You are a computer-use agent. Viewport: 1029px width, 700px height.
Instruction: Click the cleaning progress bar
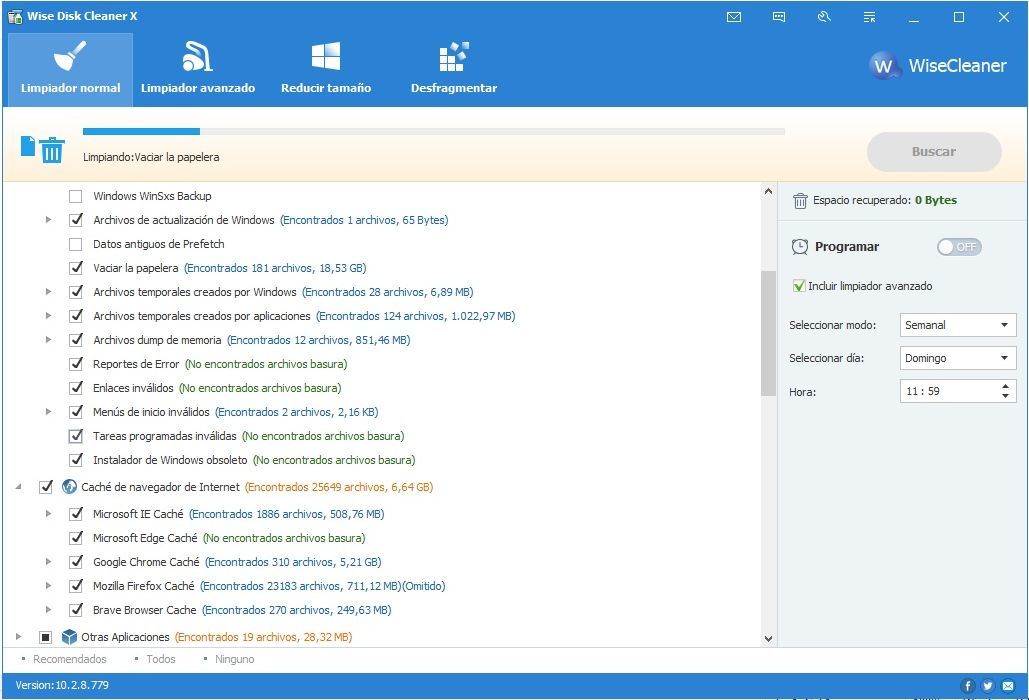pyautogui.click(x=434, y=132)
